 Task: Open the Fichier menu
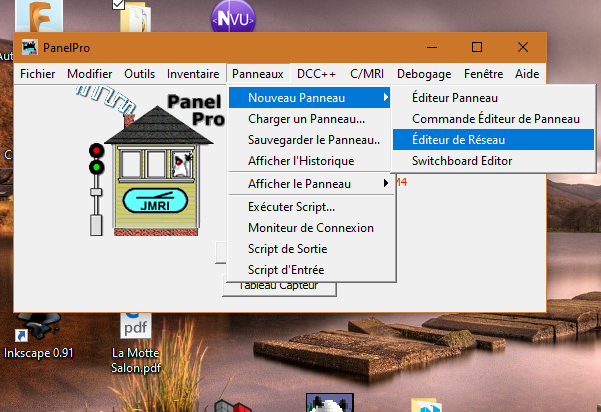(38, 73)
